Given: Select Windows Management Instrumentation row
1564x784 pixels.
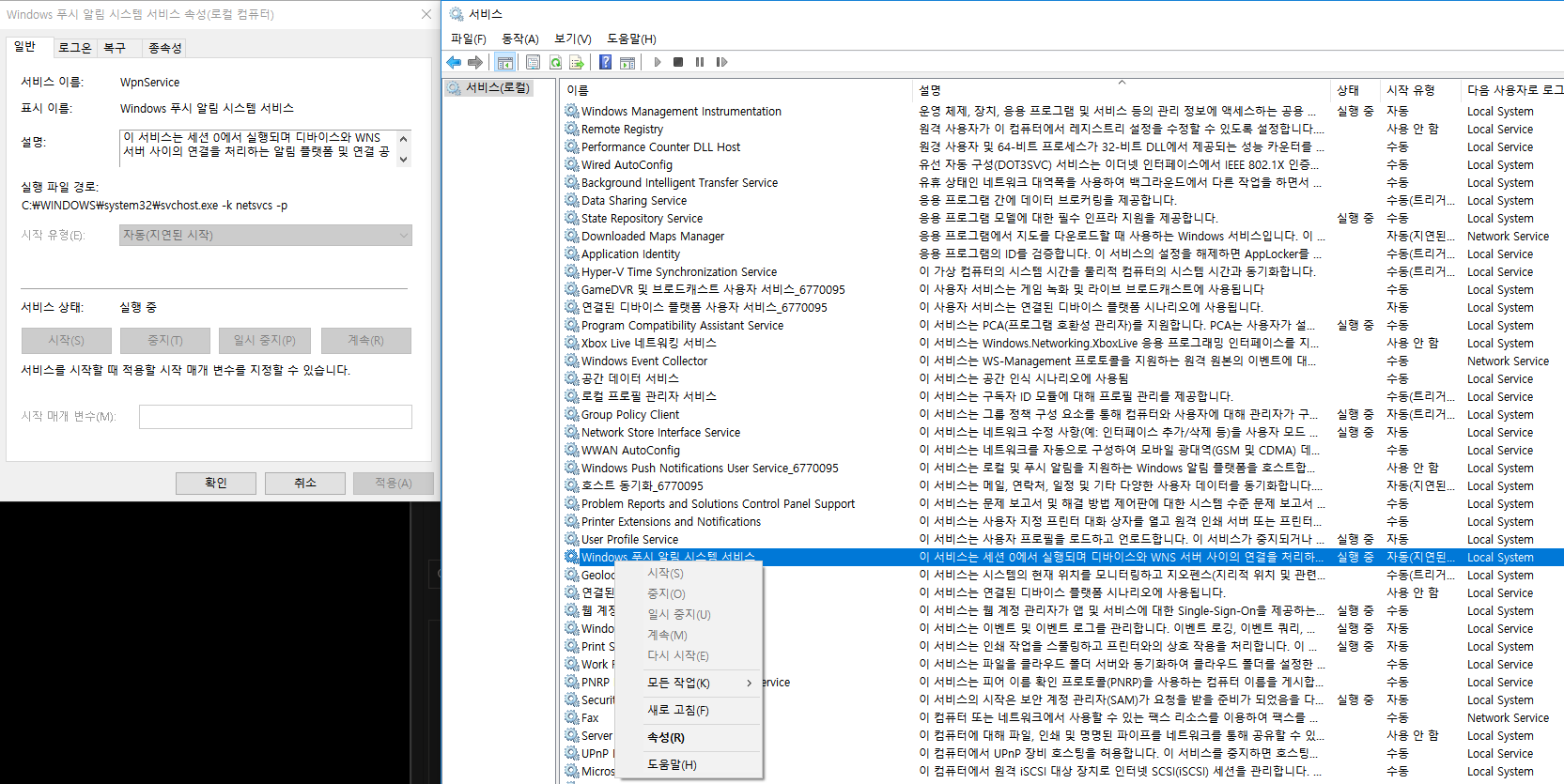Looking at the screenshot, I should pos(1062,111).
